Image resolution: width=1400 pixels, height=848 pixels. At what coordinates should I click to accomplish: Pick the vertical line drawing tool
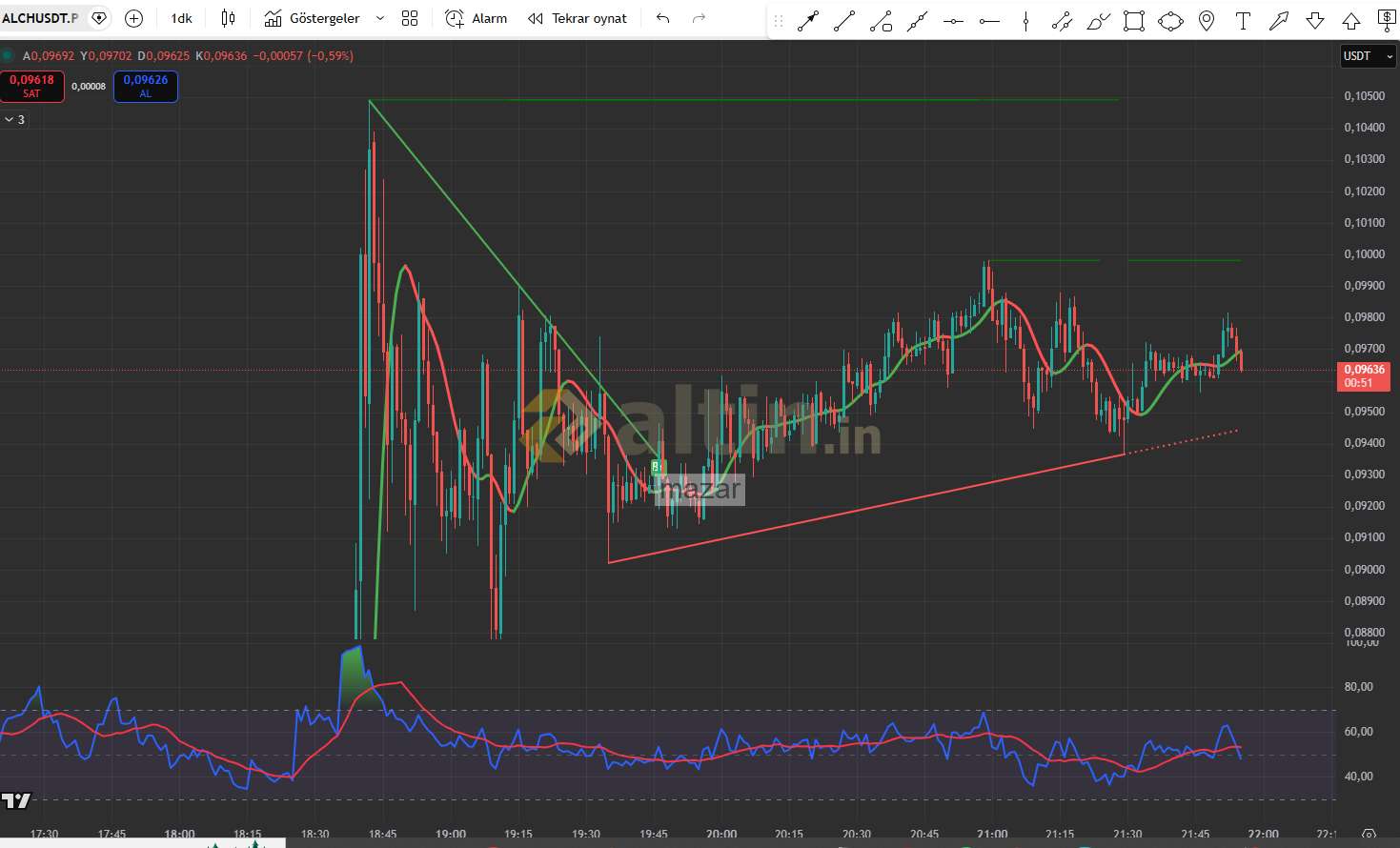(1025, 21)
